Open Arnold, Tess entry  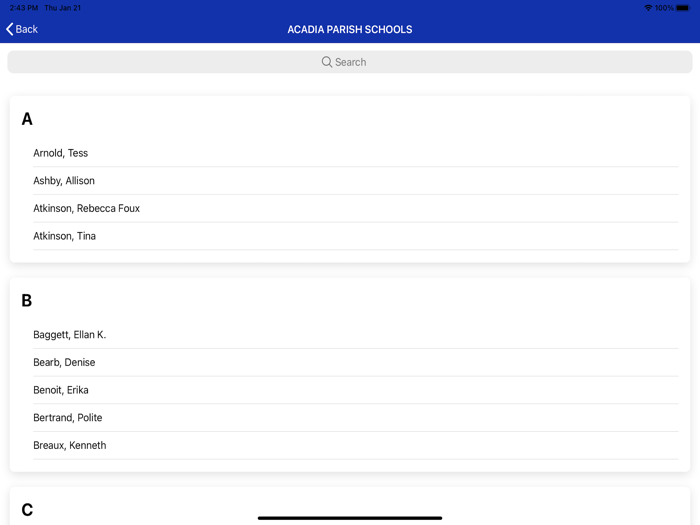point(356,153)
